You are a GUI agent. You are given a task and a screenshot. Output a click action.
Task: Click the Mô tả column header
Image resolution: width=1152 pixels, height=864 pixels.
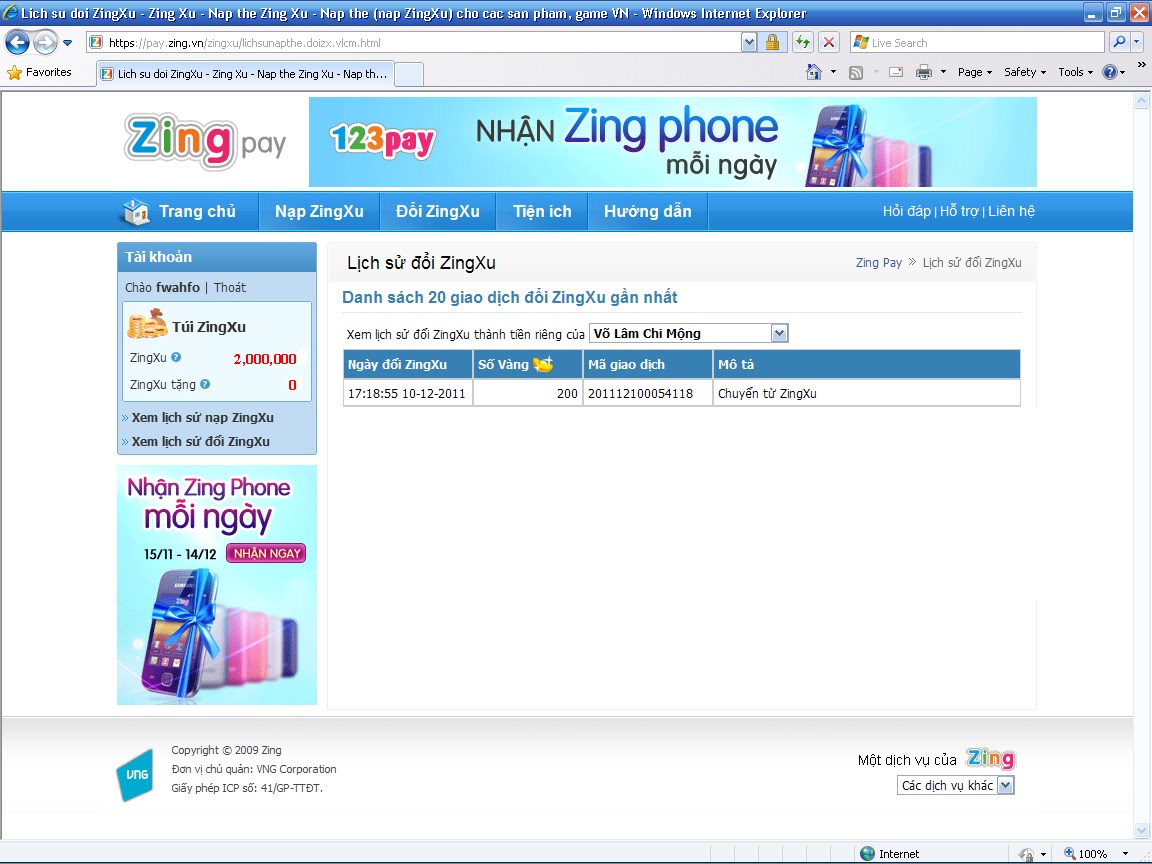coord(866,364)
